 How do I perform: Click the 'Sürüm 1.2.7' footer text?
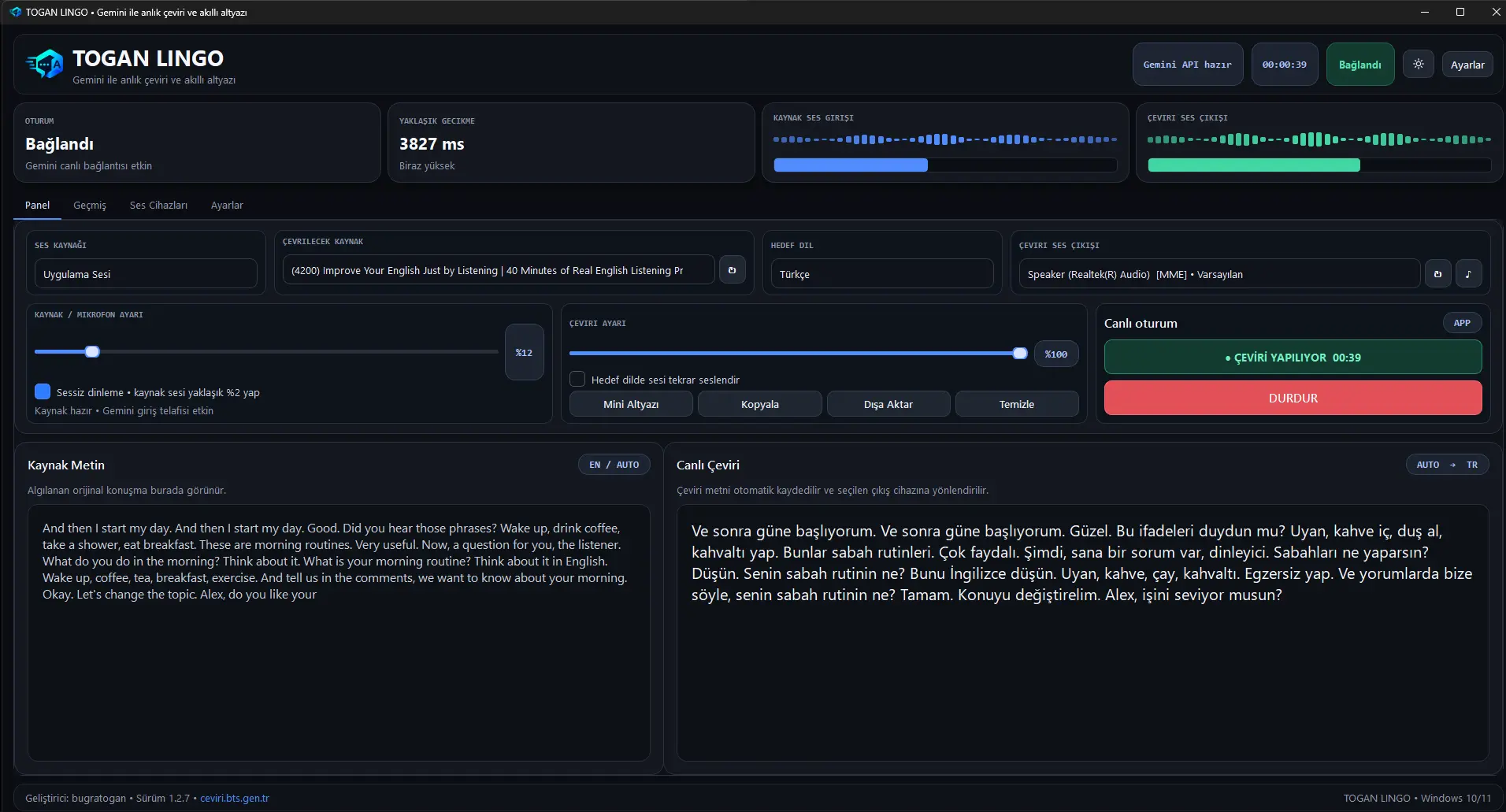pyautogui.click(x=162, y=798)
